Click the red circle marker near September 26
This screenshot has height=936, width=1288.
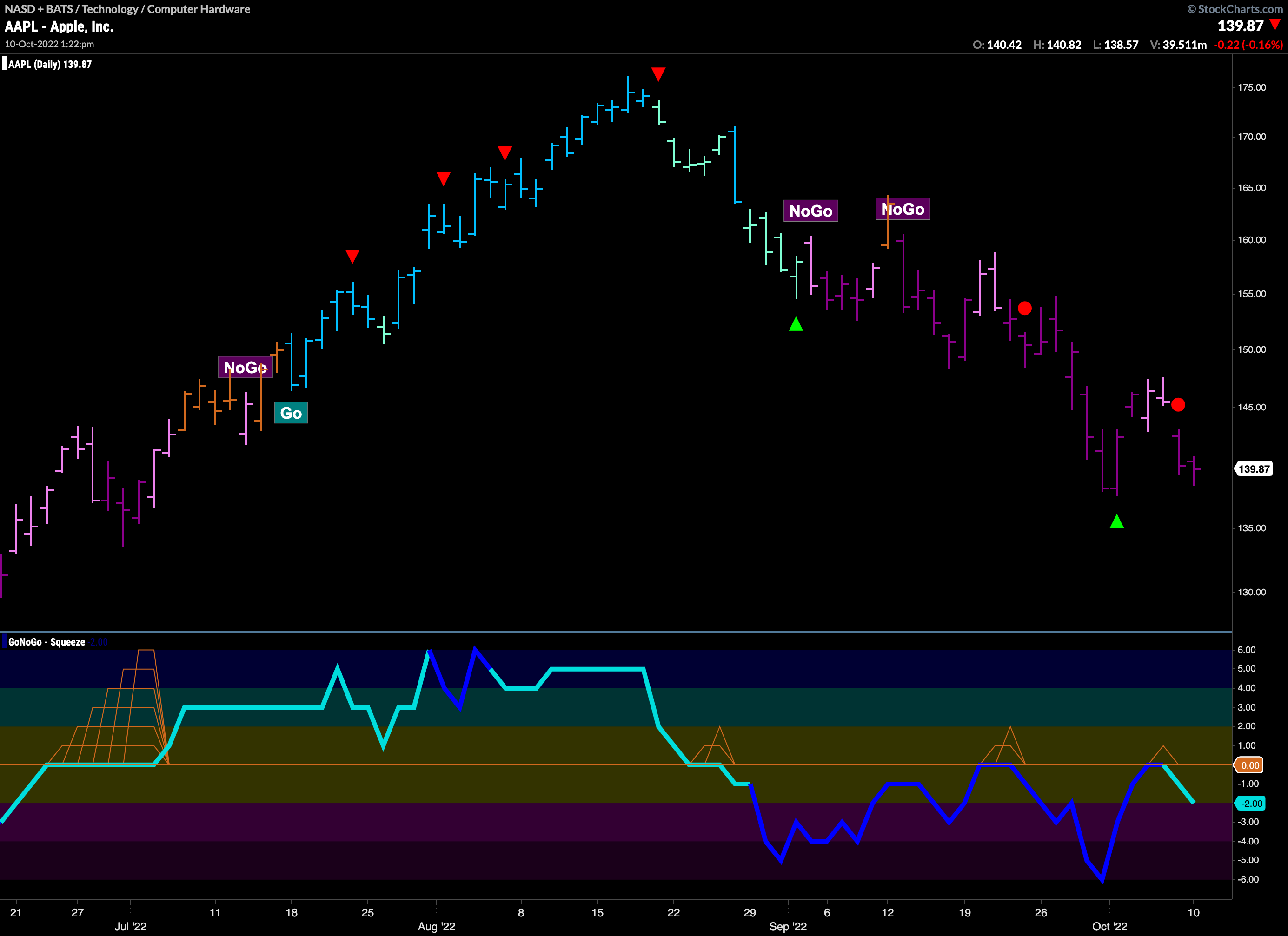1024,308
